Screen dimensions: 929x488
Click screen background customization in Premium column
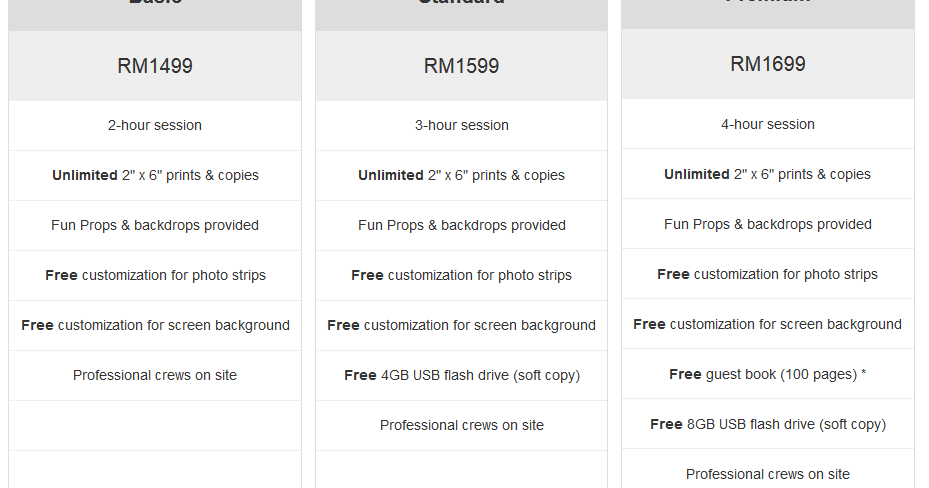pyautogui.click(x=767, y=324)
